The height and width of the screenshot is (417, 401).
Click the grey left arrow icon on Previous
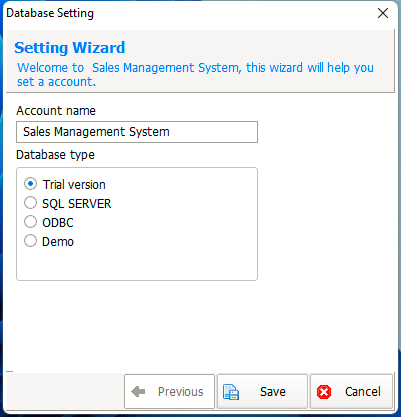pos(138,391)
